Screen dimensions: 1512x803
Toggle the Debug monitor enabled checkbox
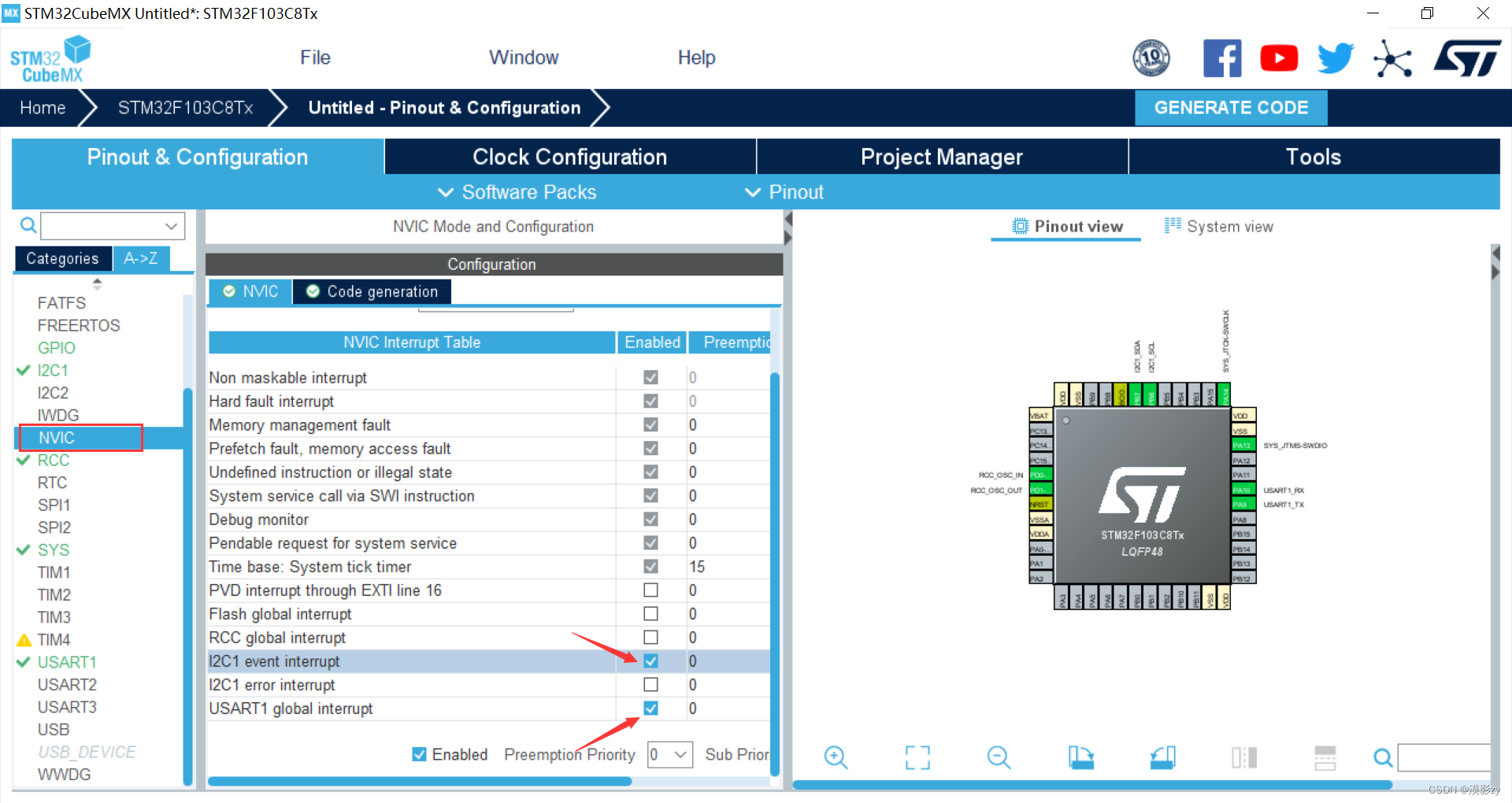coord(650,519)
